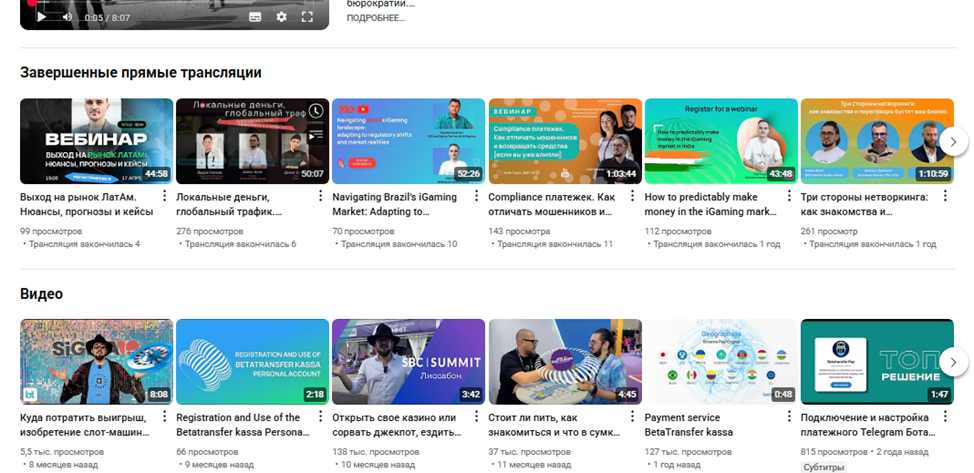Open options for Куда потратить выигрыш video
The image size is (974, 473).
(x=165, y=417)
